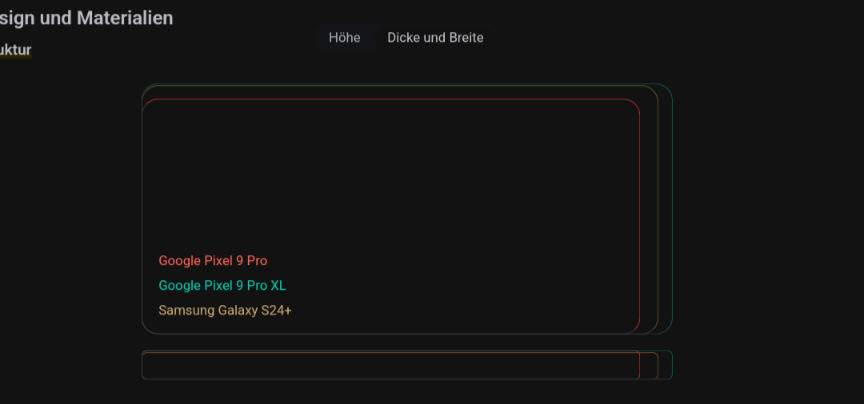Click the top-right corner of the green phone outline
864x404 pixels.
point(667,89)
